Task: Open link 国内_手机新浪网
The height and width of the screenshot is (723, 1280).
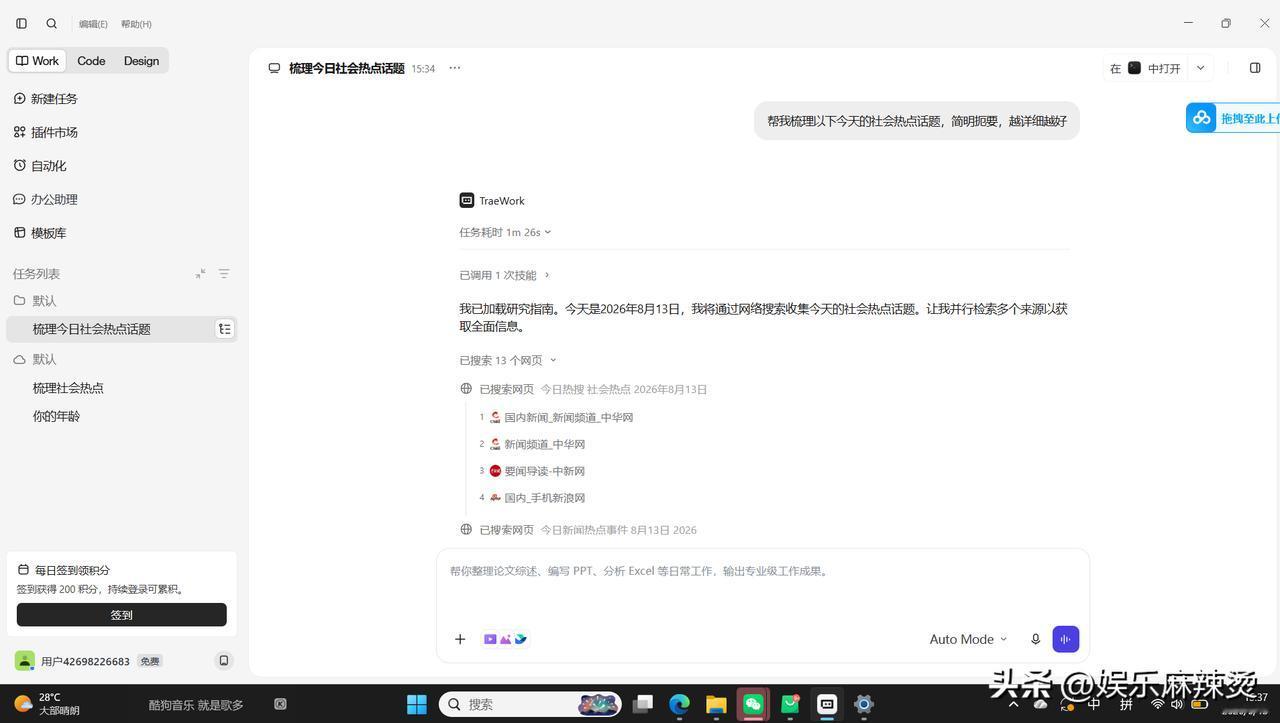Action: click(x=544, y=498)
